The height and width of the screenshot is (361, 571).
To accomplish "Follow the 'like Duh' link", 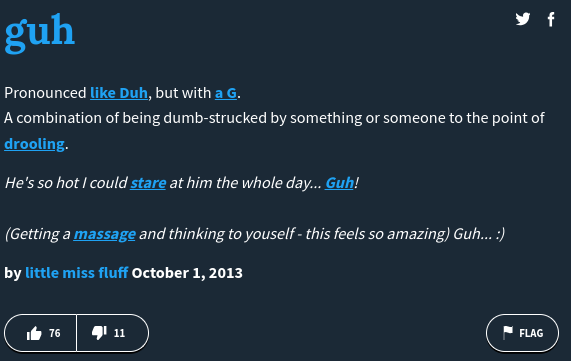I will [119, 93].
